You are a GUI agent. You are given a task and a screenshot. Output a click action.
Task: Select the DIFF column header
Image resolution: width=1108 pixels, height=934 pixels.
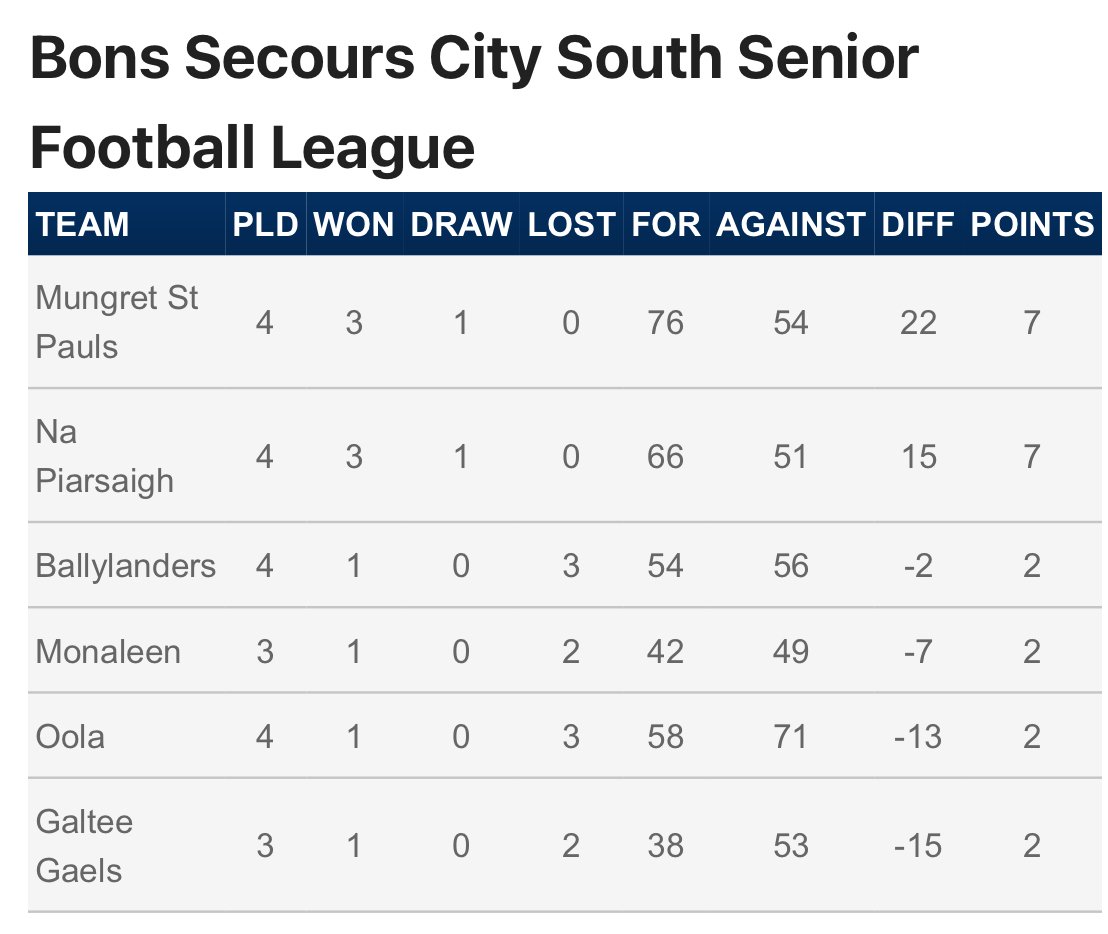(918, 224)
